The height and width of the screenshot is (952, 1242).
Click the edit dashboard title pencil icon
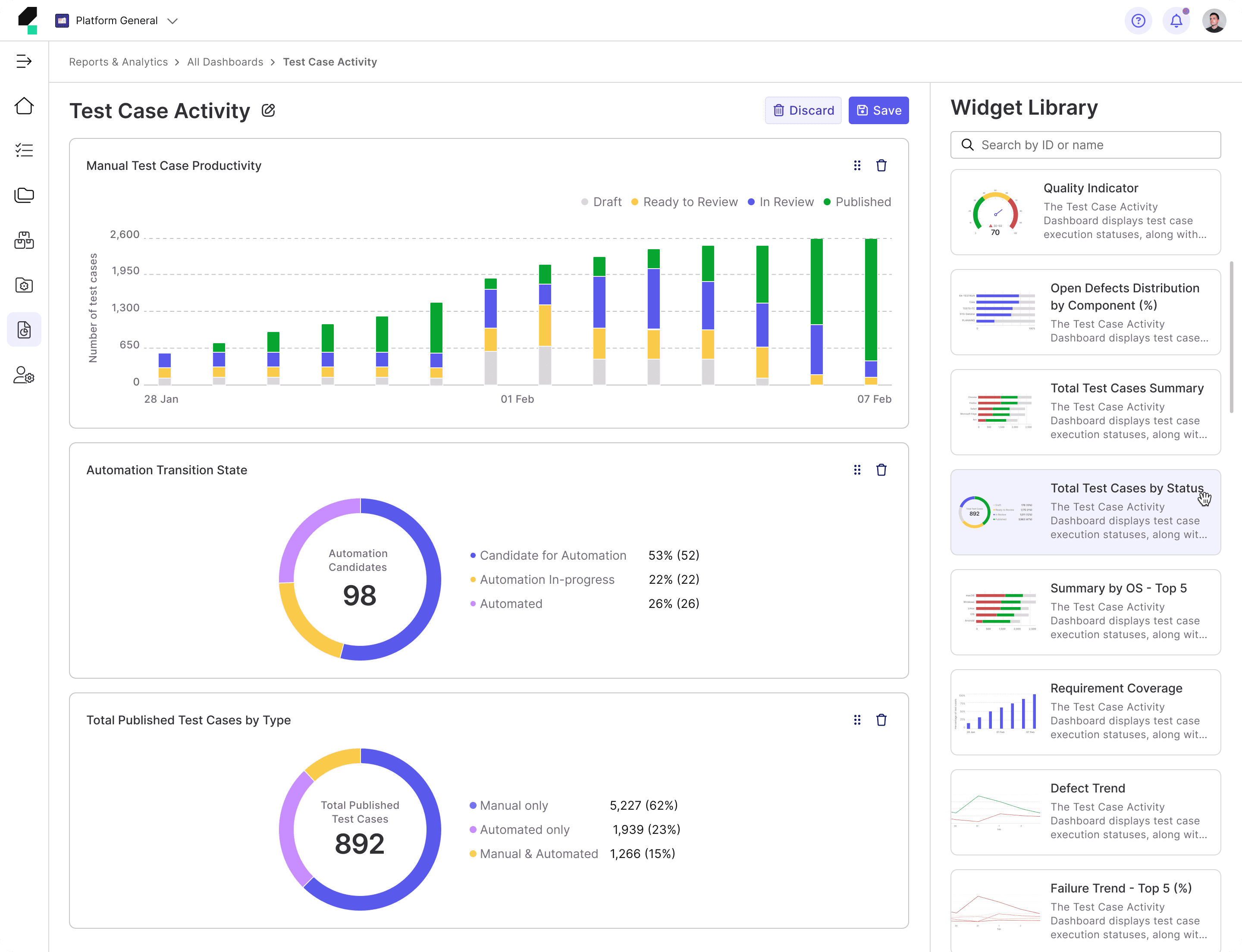coord(269,110)
